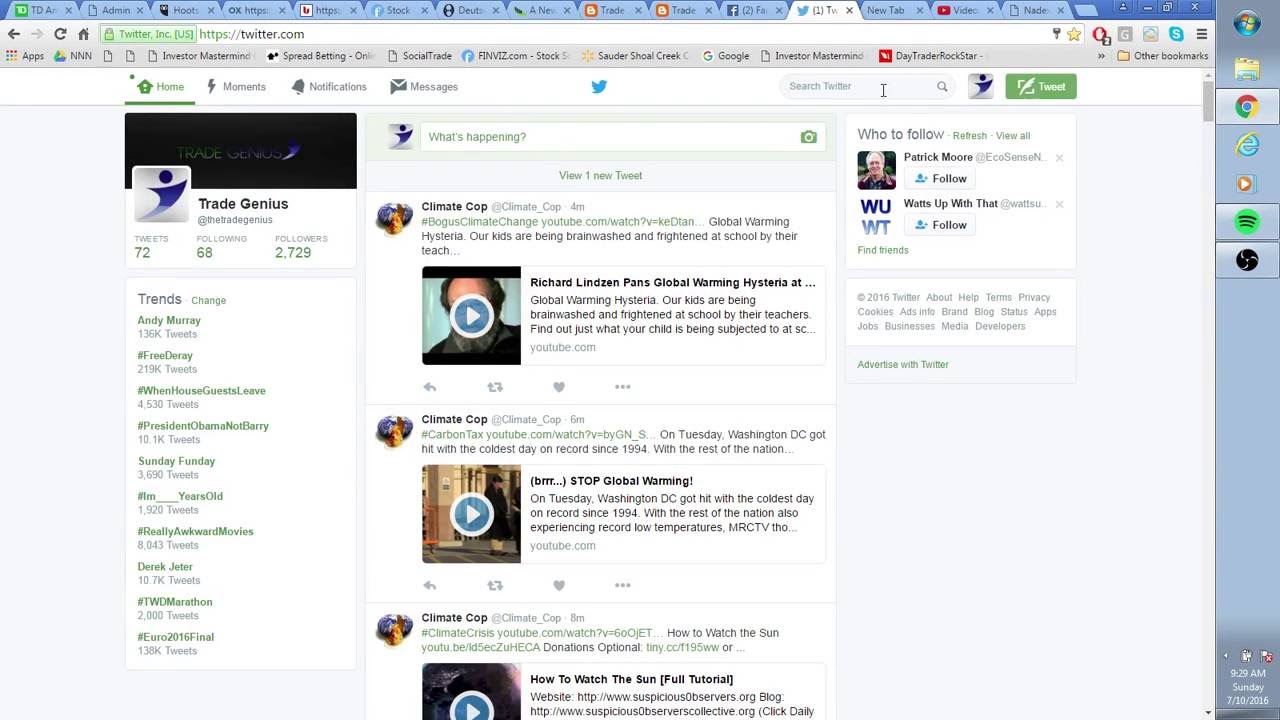The width and height of the screenshot is (1280, 720).
Task: Open the Other bookmarks folder
Action: [1163, 56]
